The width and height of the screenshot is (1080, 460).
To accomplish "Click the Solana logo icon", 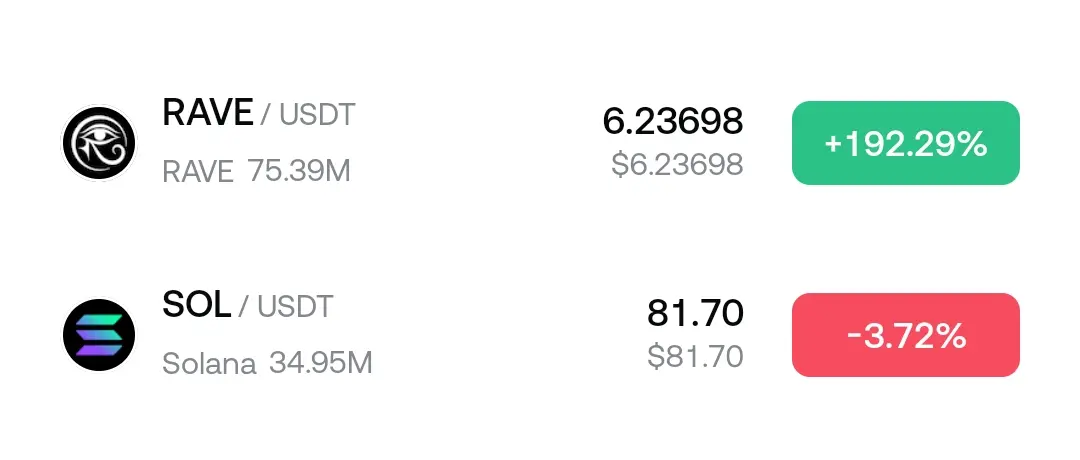I will (99, 335).
